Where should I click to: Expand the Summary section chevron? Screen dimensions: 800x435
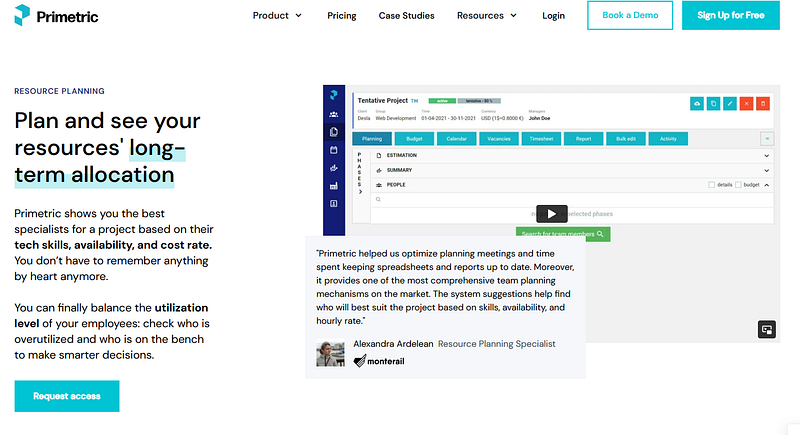click(x=766, y=170)
